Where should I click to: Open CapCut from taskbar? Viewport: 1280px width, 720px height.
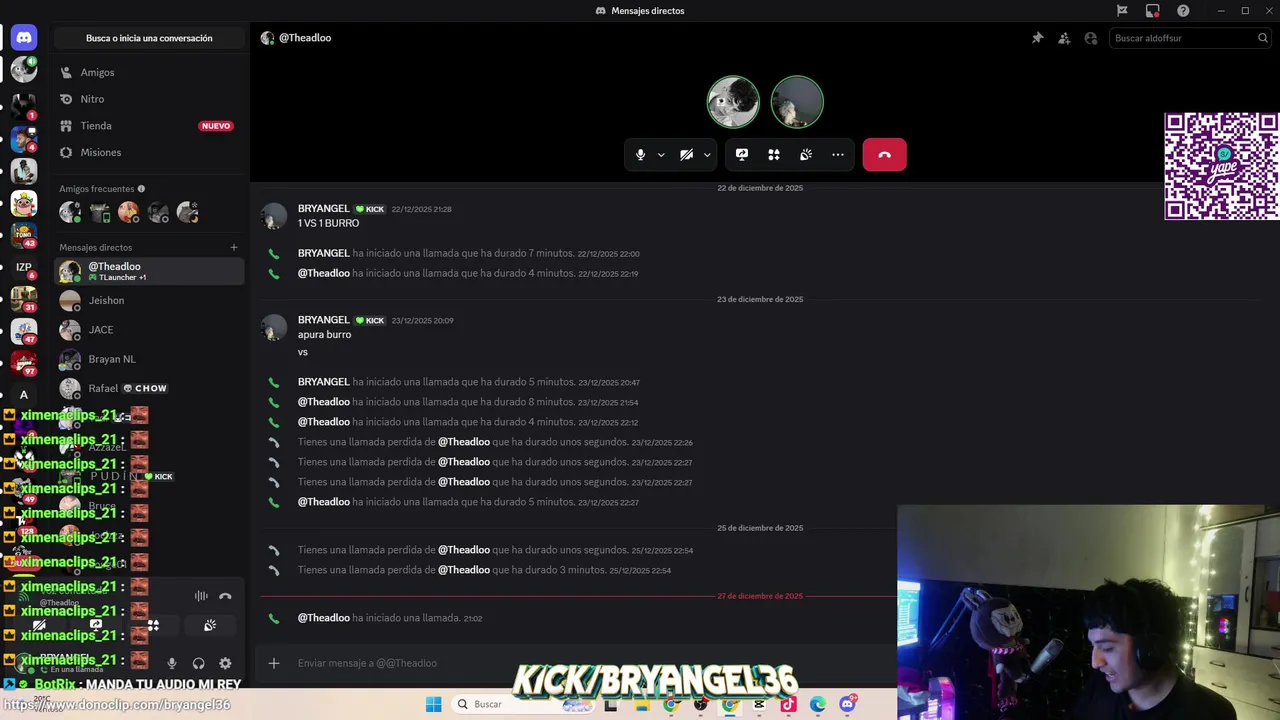[x=759, y=704]
